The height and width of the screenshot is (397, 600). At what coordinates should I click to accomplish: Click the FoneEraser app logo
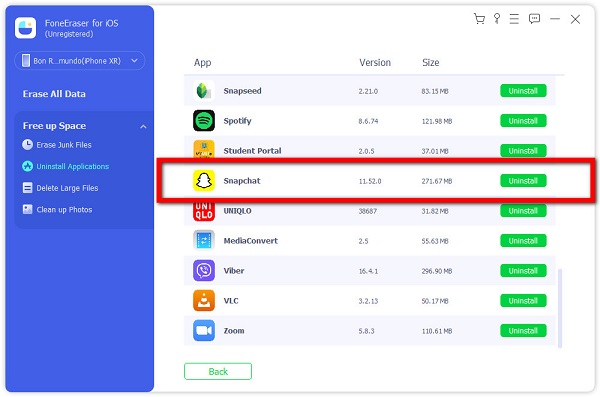[x=25, y=28]
